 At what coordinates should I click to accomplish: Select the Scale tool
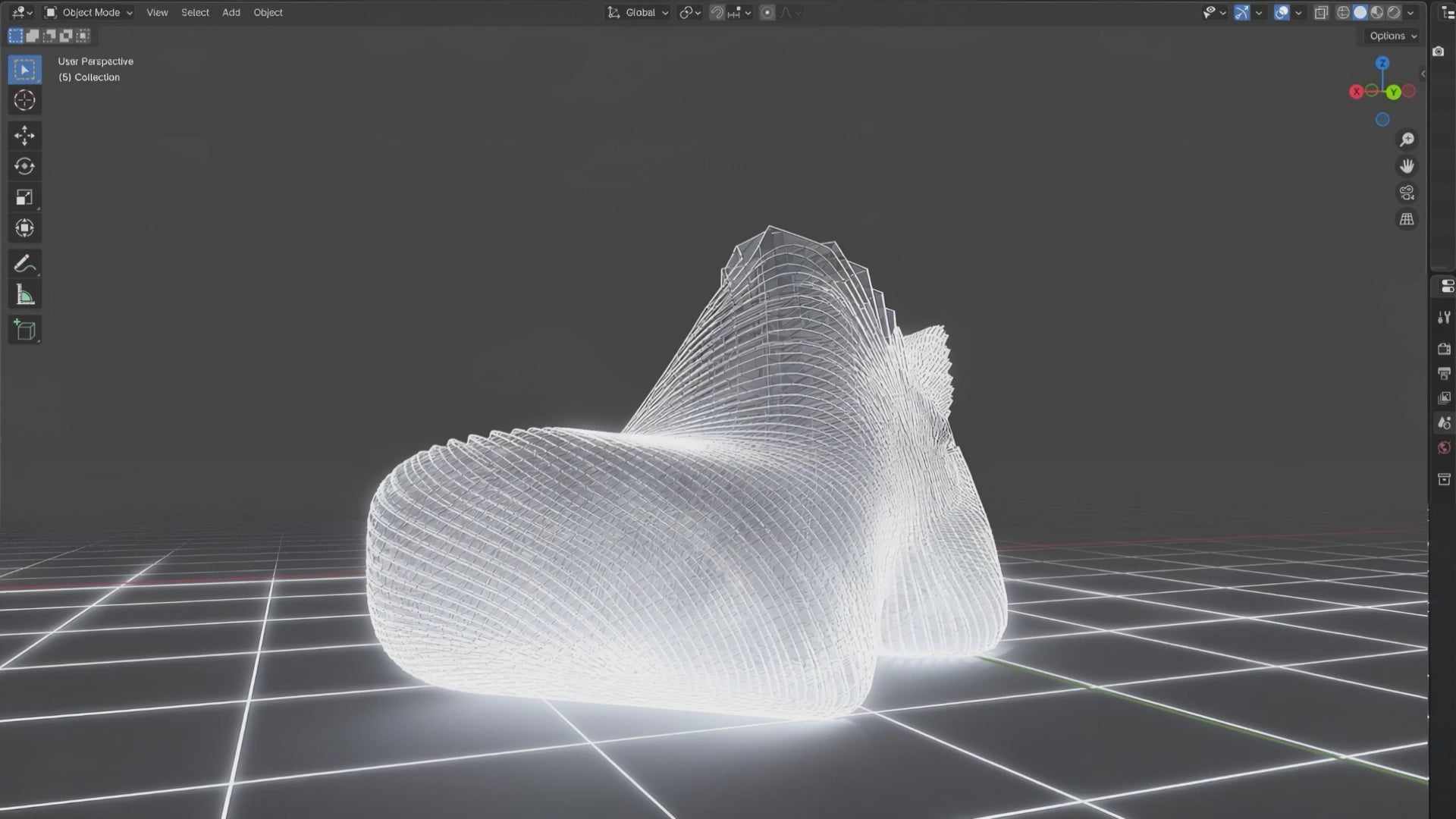[24, 197]
